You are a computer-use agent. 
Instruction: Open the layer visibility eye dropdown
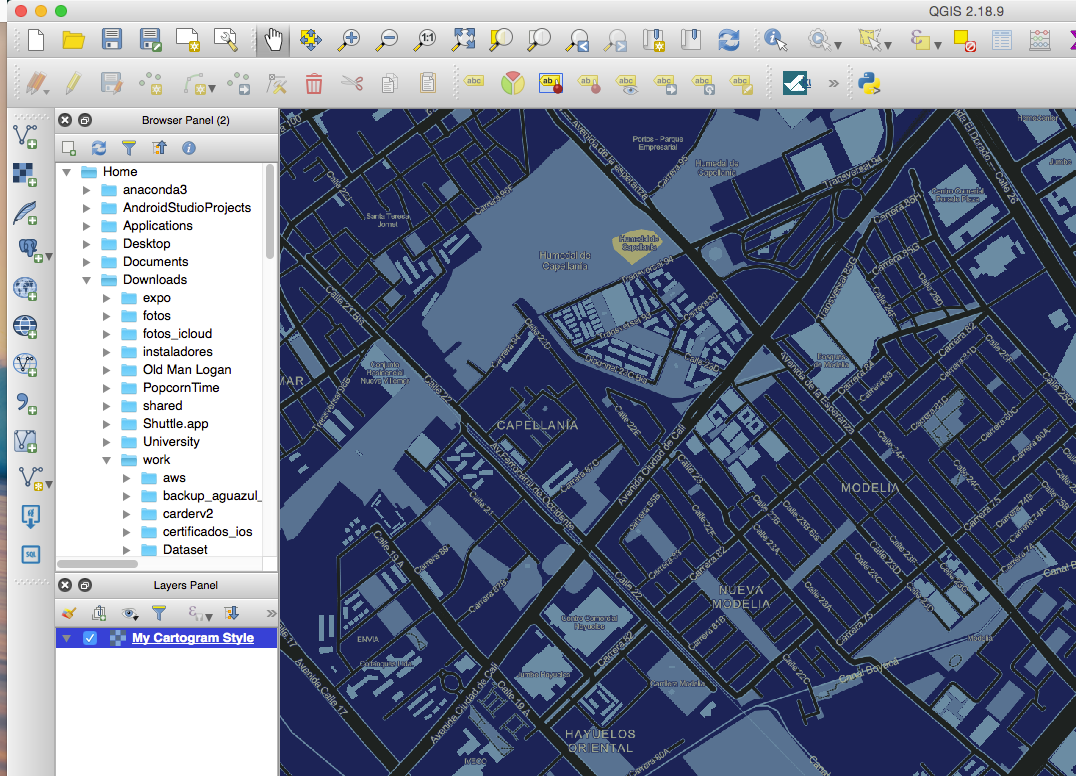pos(130,613)
